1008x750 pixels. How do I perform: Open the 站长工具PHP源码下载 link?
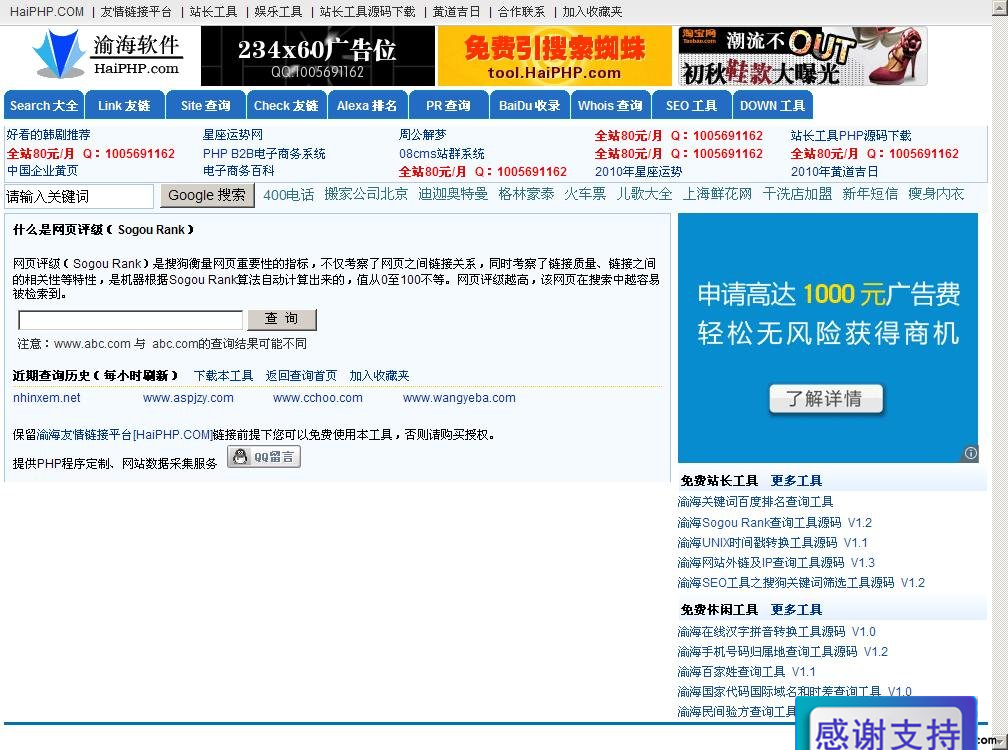tap(851, 136)
